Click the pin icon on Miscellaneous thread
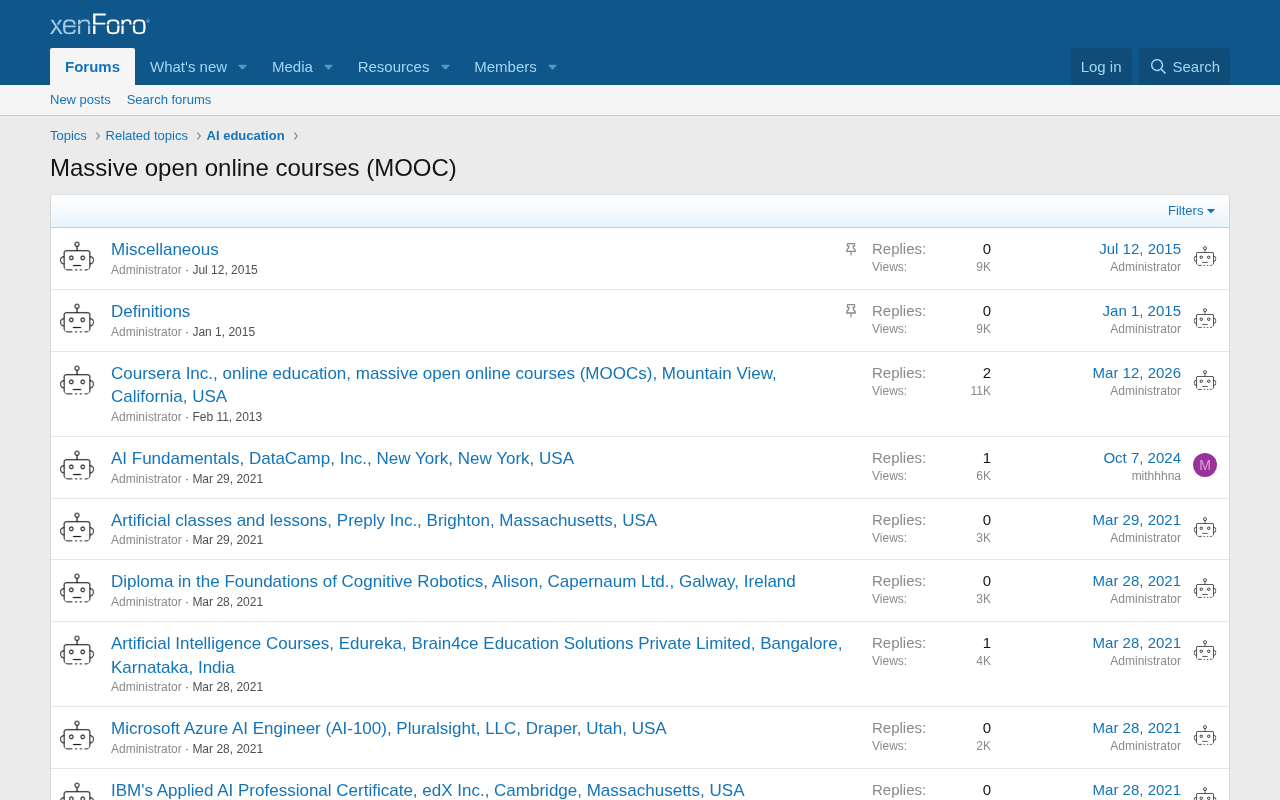 click(851, 249)
